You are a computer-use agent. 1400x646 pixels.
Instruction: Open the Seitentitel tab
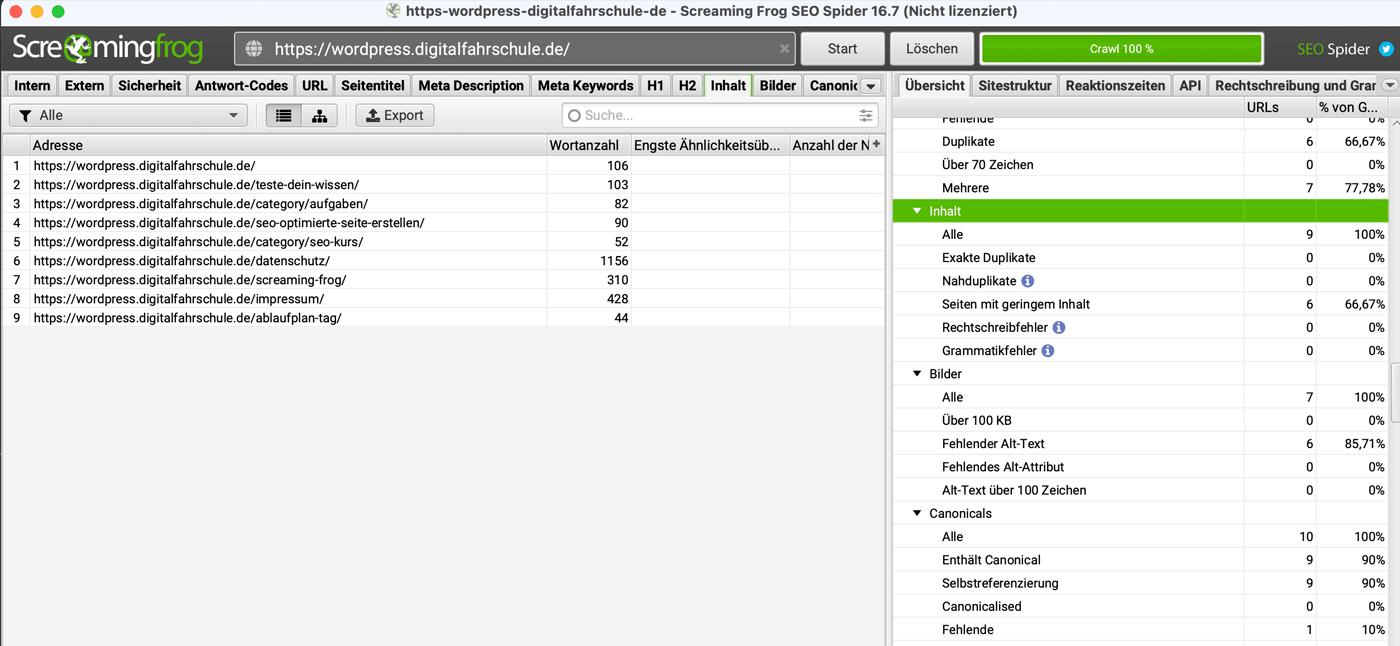tap(372, 85)
